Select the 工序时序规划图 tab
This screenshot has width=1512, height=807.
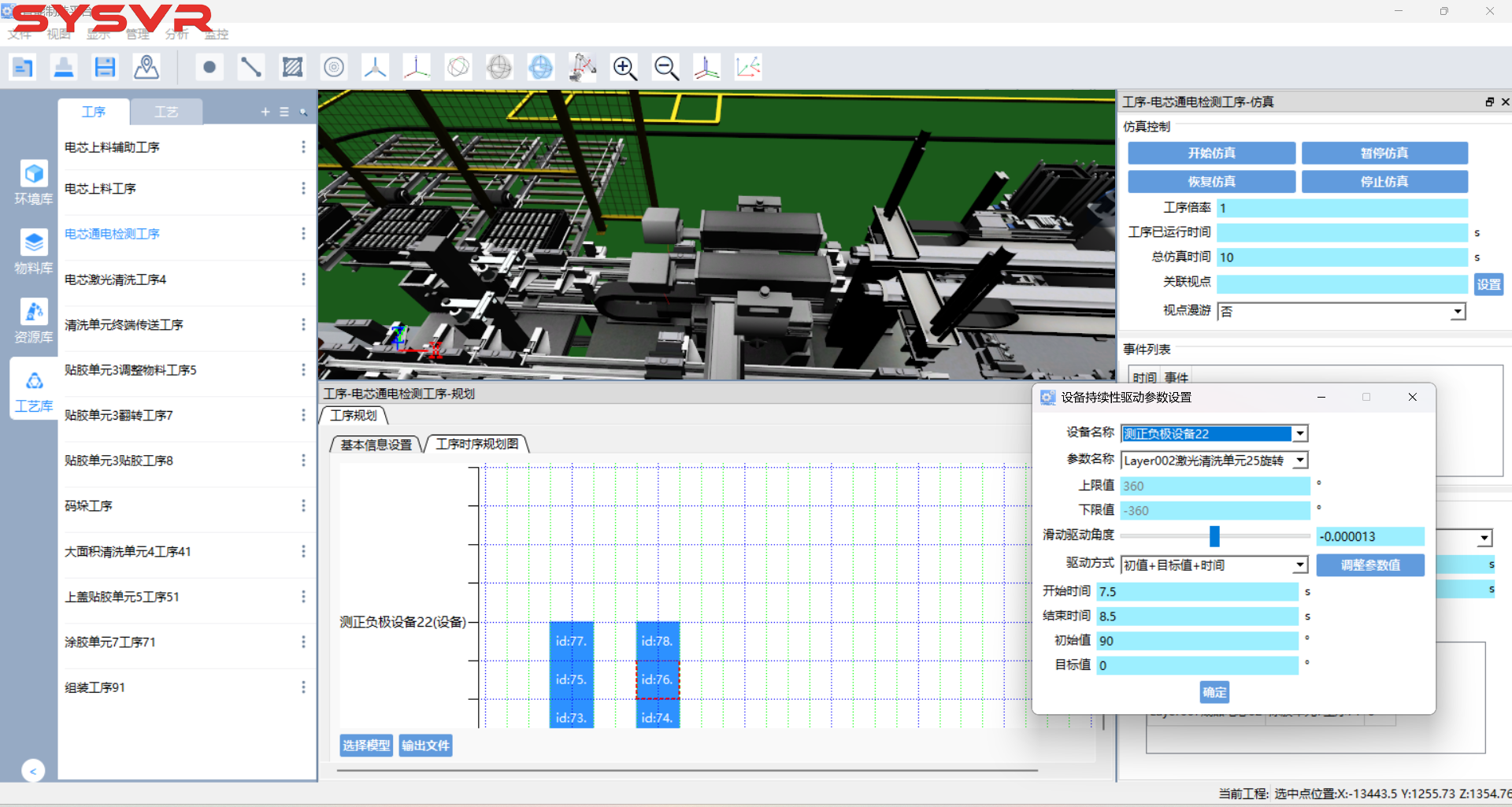click(477, 444)
